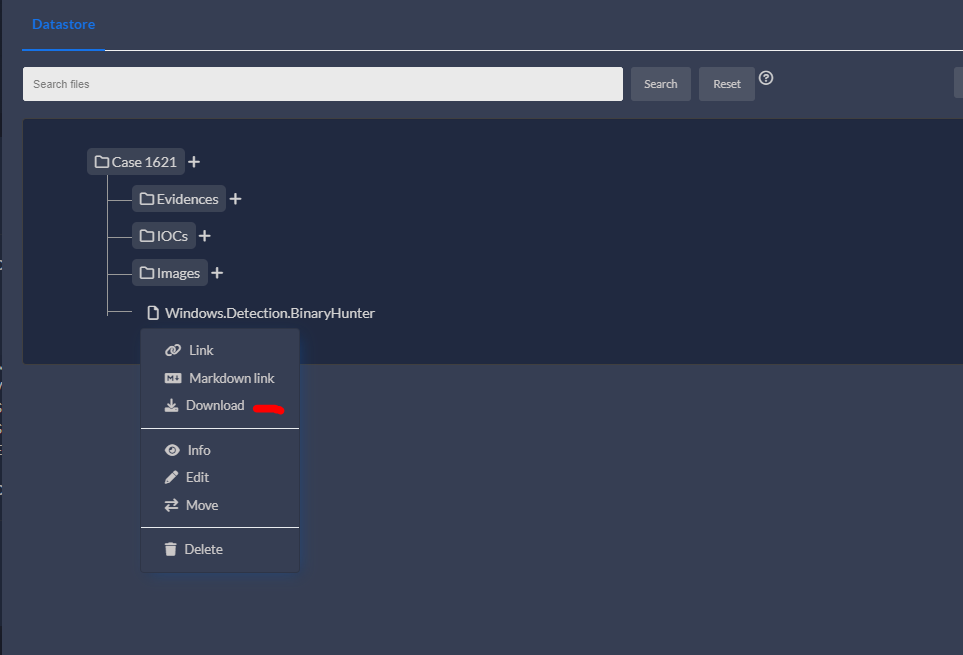Switch to the Datastore tab
This screenshot has width=963, height=655.
coord(63,24)
